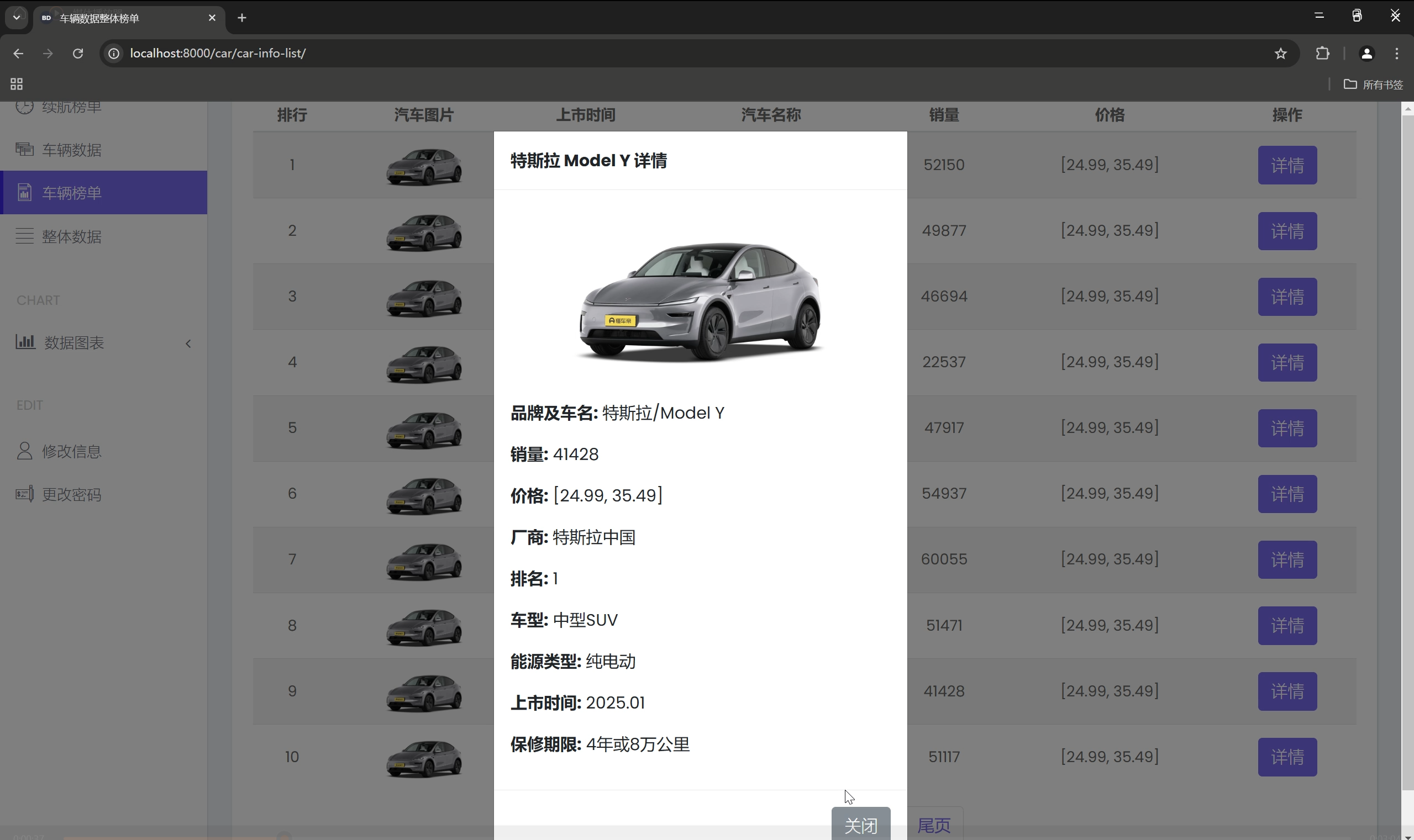The height and width of the screenshot is (840, 1414).
Task: Click 上市时间 value 2025.01 in dialog
Action: tap(615, 703)
